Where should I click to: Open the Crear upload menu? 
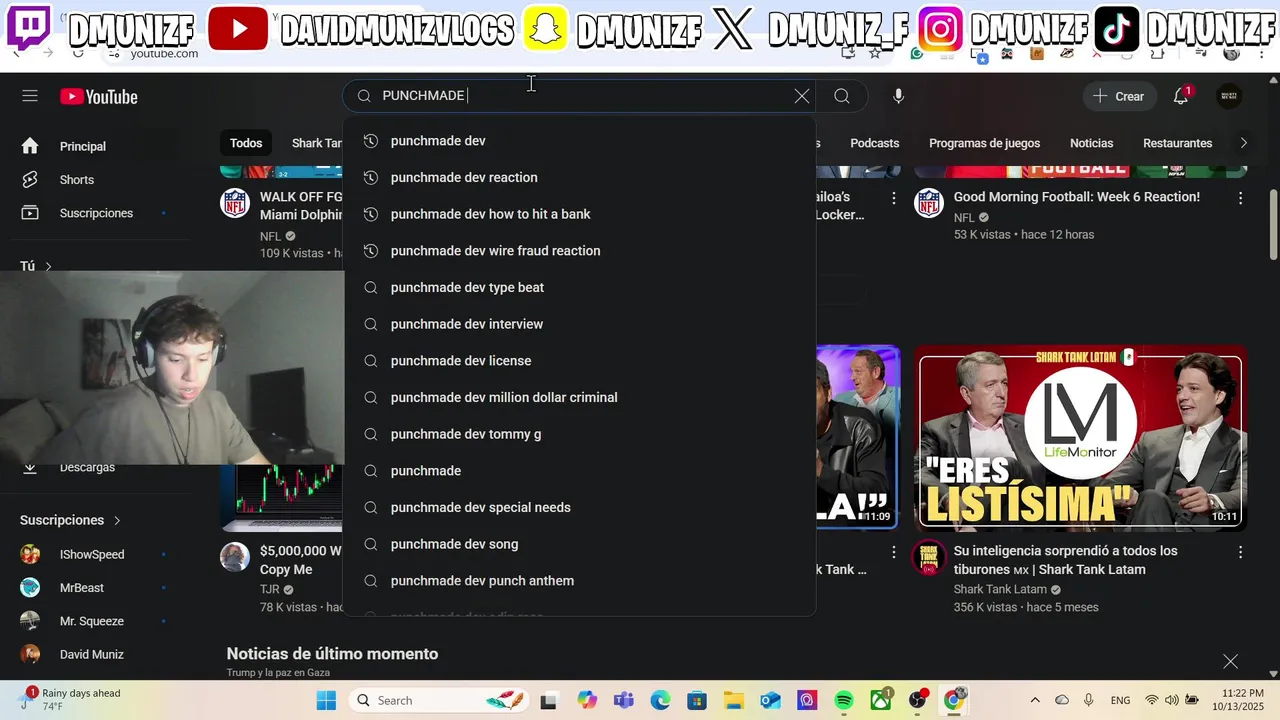[1119, 96]
